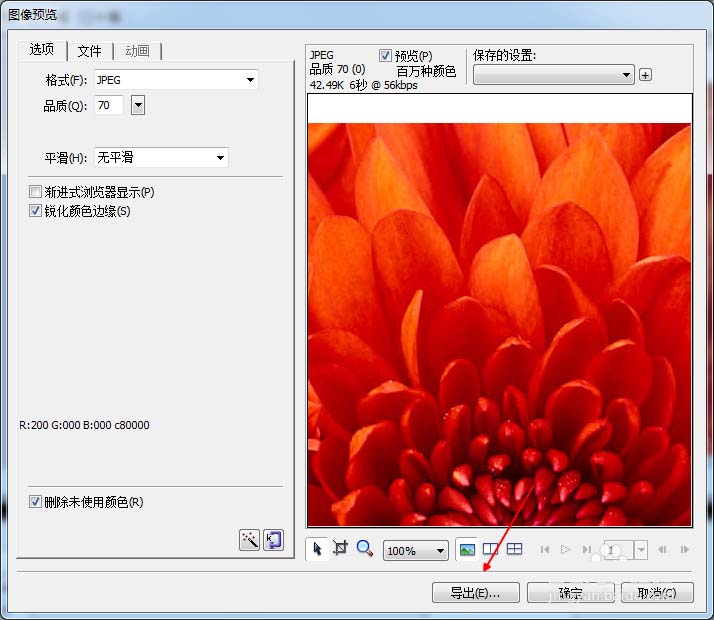Click the 导出 export button
Image resolution: width=714 pixels, height=620 pixels.
[x=475, y=593]
